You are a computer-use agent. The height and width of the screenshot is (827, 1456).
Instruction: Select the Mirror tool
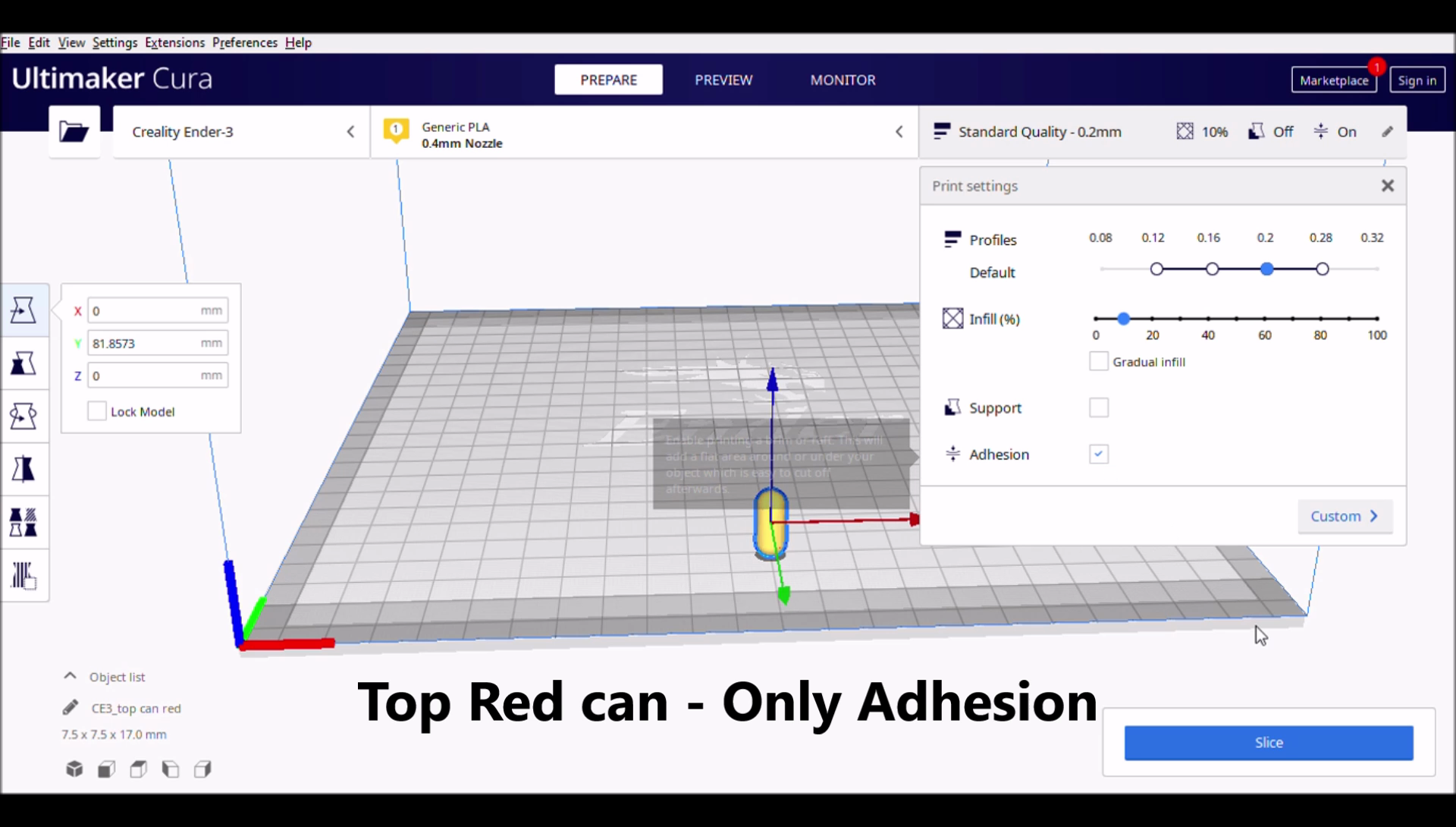pos(24,470)
